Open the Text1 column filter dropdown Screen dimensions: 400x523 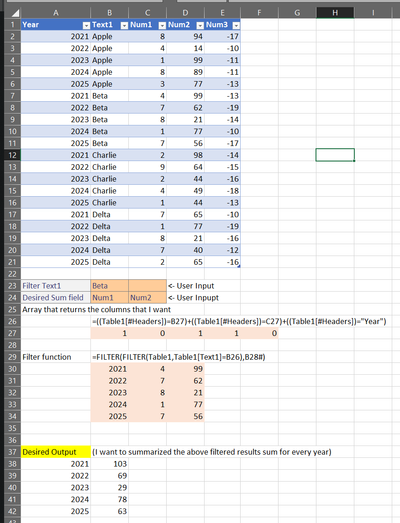tap(124, 25)
